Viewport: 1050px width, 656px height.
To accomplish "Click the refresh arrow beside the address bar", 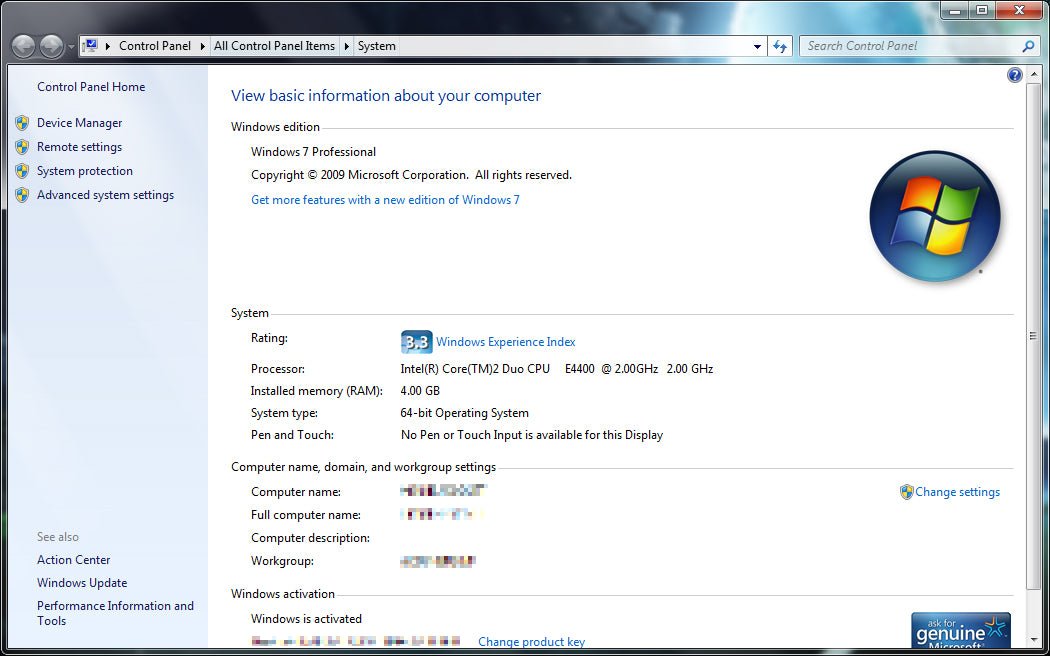I will pos(779,45).
